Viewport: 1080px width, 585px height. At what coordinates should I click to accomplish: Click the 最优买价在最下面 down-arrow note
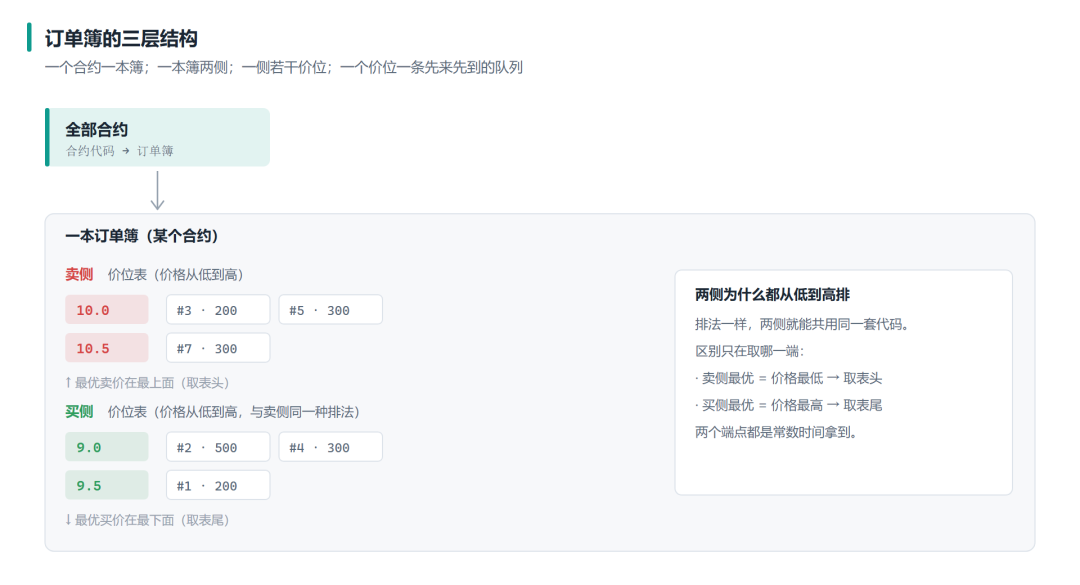[x=147, y=520]
